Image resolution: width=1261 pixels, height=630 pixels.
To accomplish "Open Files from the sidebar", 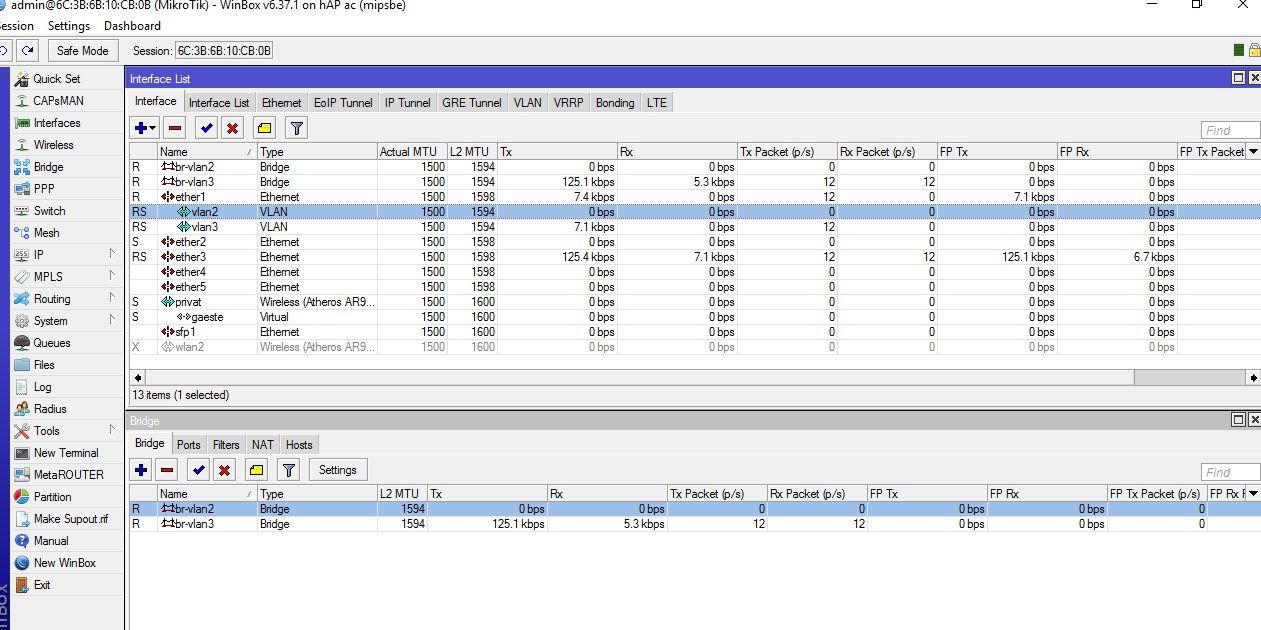I will 44,365.
